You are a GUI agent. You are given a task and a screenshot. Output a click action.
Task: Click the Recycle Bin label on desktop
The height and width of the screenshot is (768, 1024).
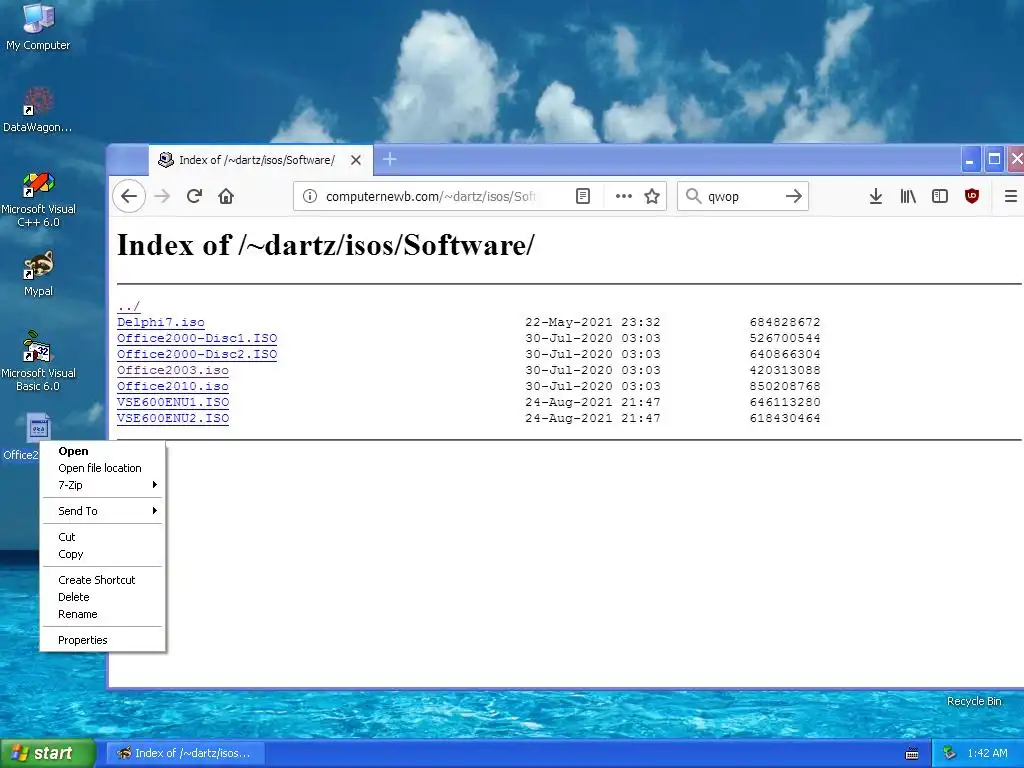[974, 701]
